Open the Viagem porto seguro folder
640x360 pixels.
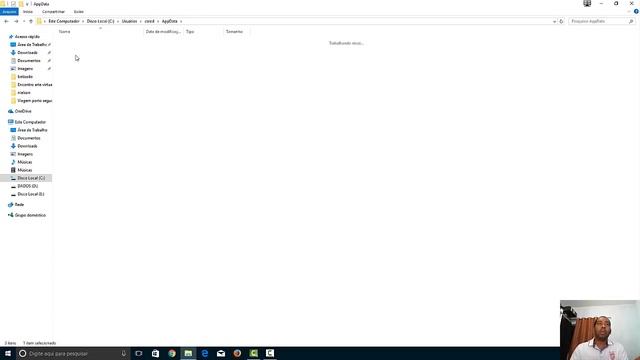point(34,100)
